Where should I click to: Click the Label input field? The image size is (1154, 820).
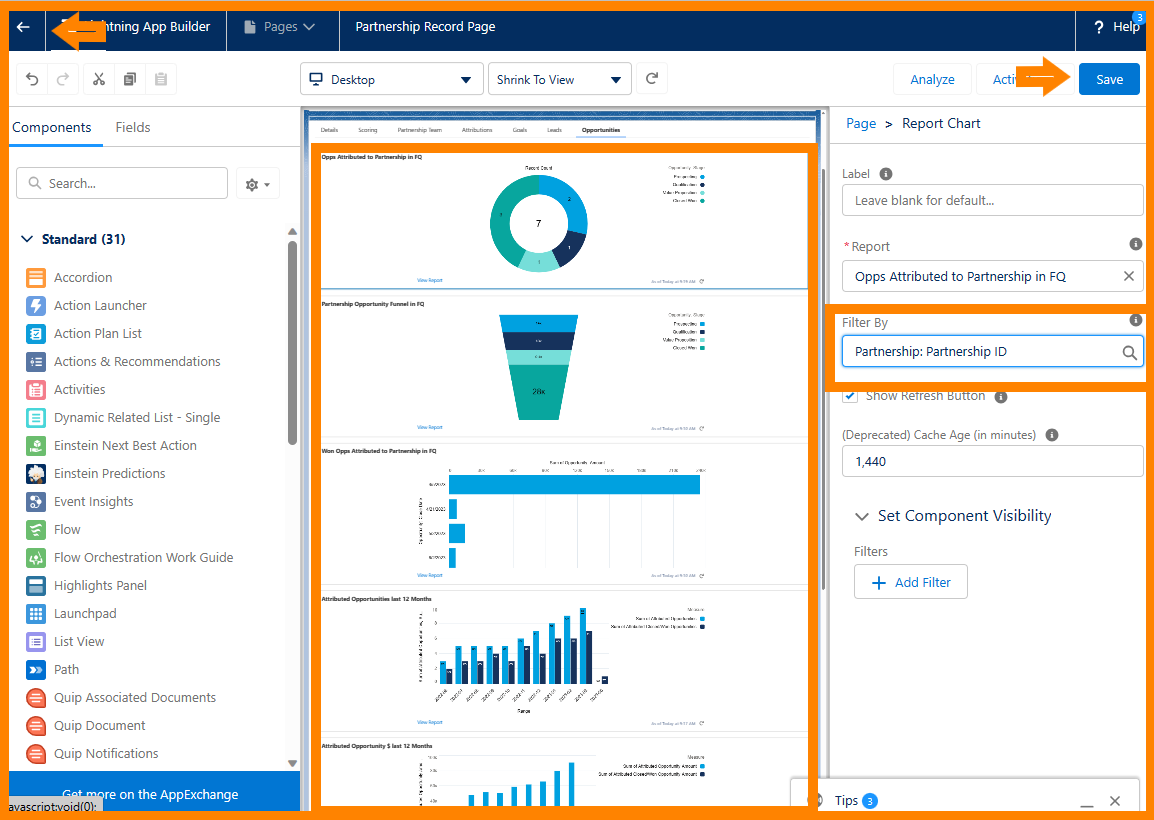coord(992,200)
